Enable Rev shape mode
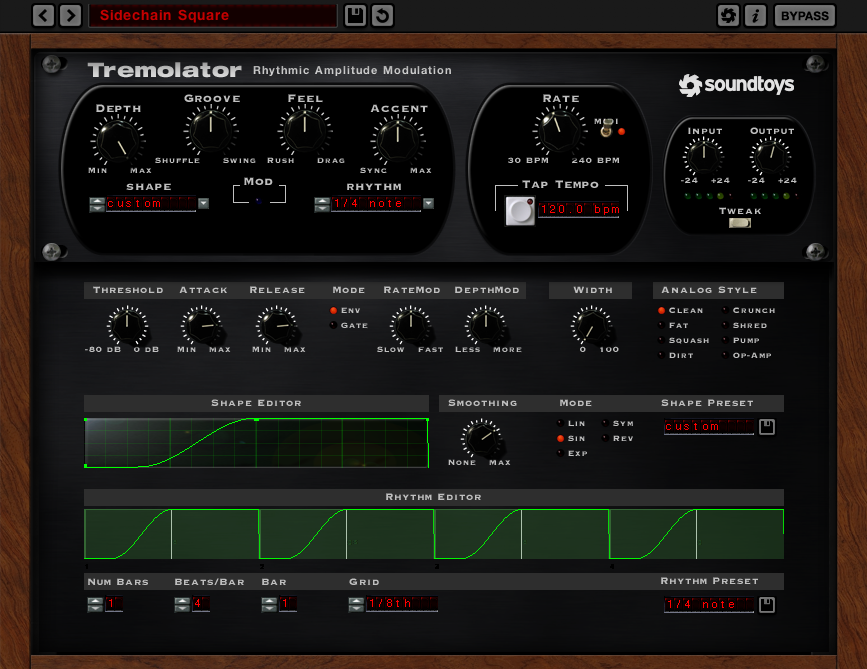The width and height of the screenshot is (867, 669). pyautogui.click(x=618, y=438)
